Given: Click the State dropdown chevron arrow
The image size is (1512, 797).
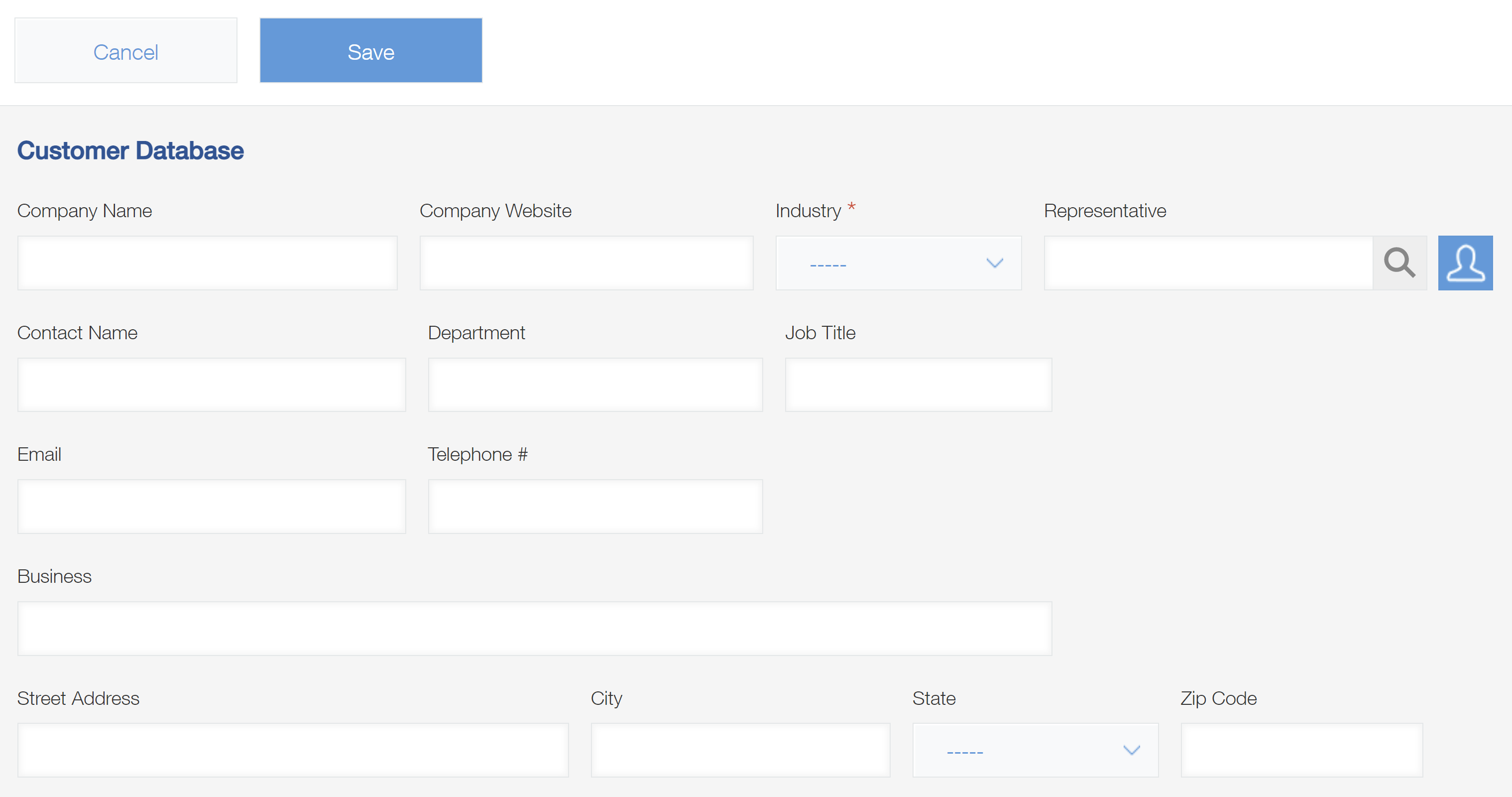Looking at the screenshot, I should [1131, 750].
